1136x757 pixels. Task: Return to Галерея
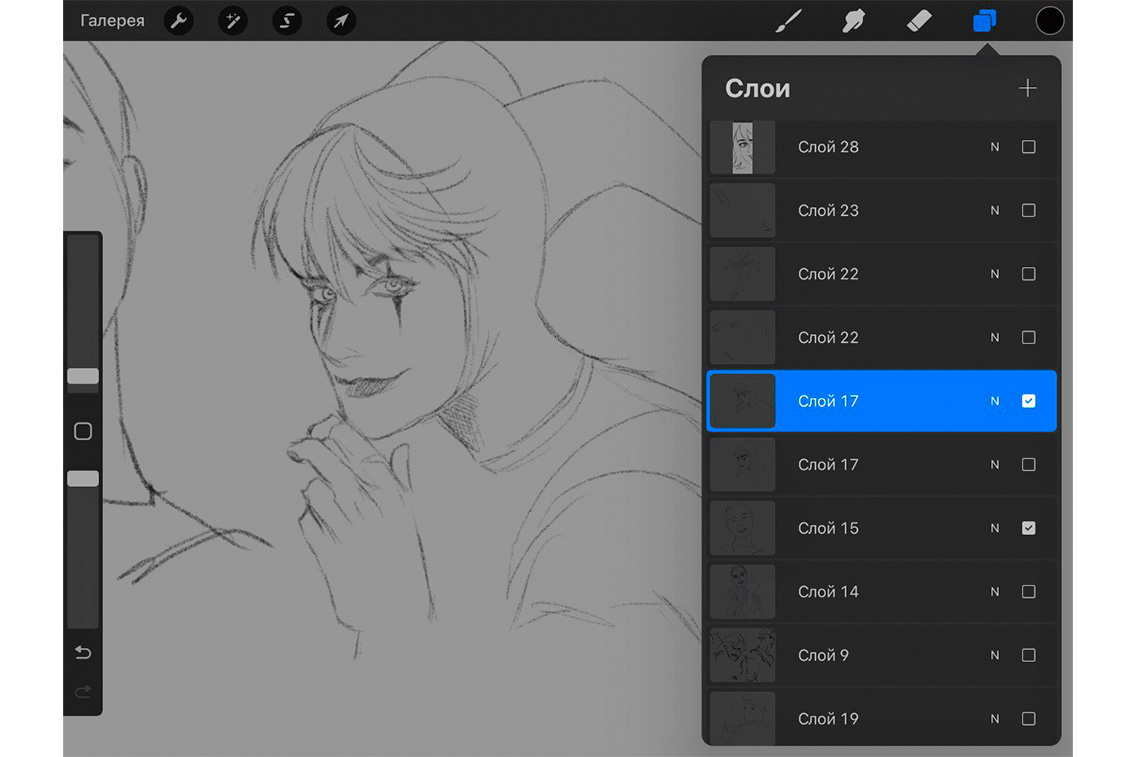(x=112, y=21)
